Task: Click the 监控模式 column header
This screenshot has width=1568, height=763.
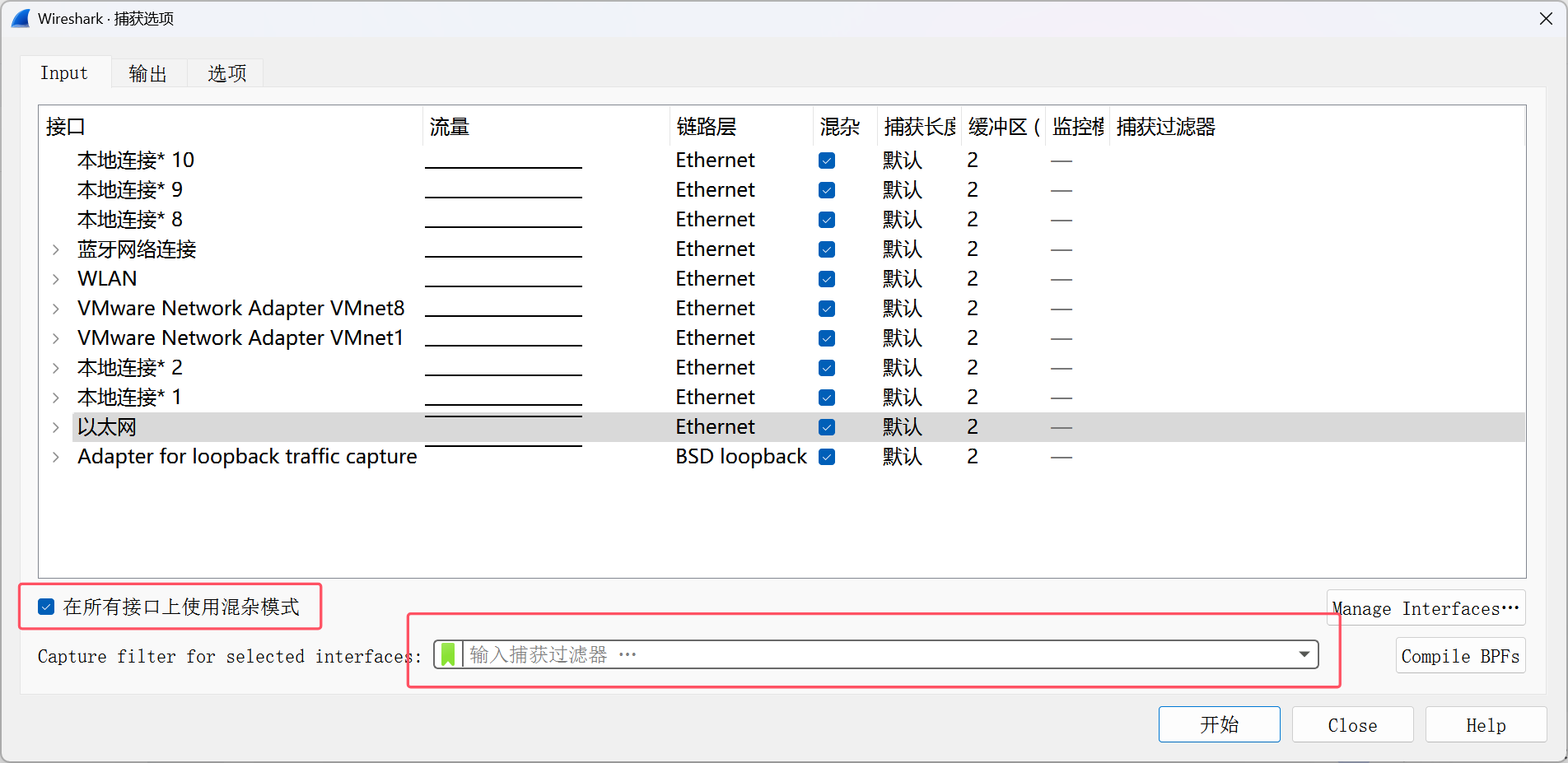Action: 1078,127
